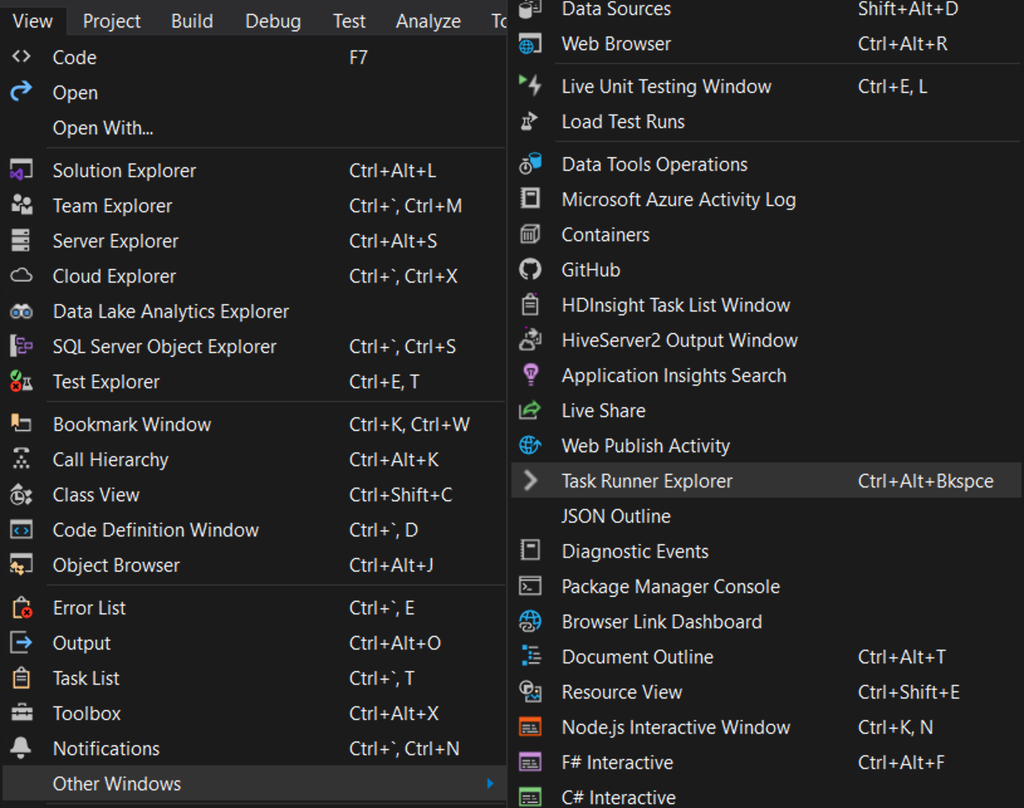Select Other Windows menu entry

[253, 783]
